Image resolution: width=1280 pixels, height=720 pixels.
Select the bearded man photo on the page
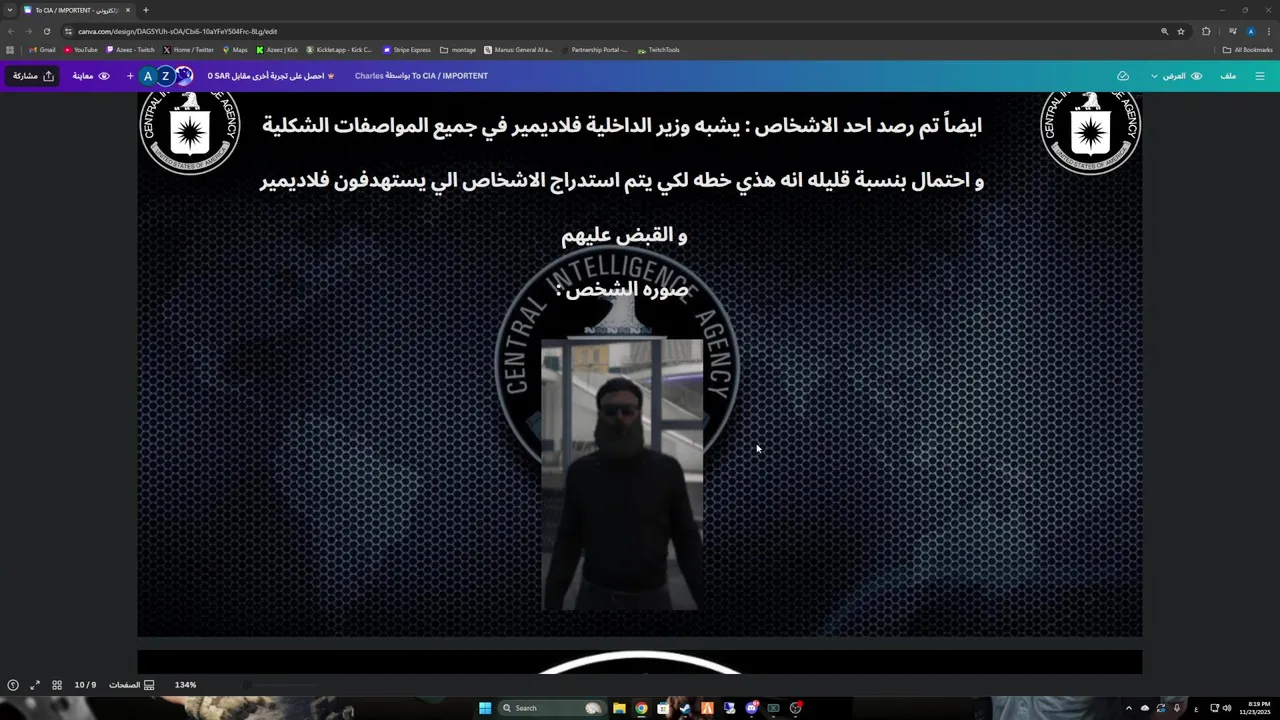(x=621, y=474)
